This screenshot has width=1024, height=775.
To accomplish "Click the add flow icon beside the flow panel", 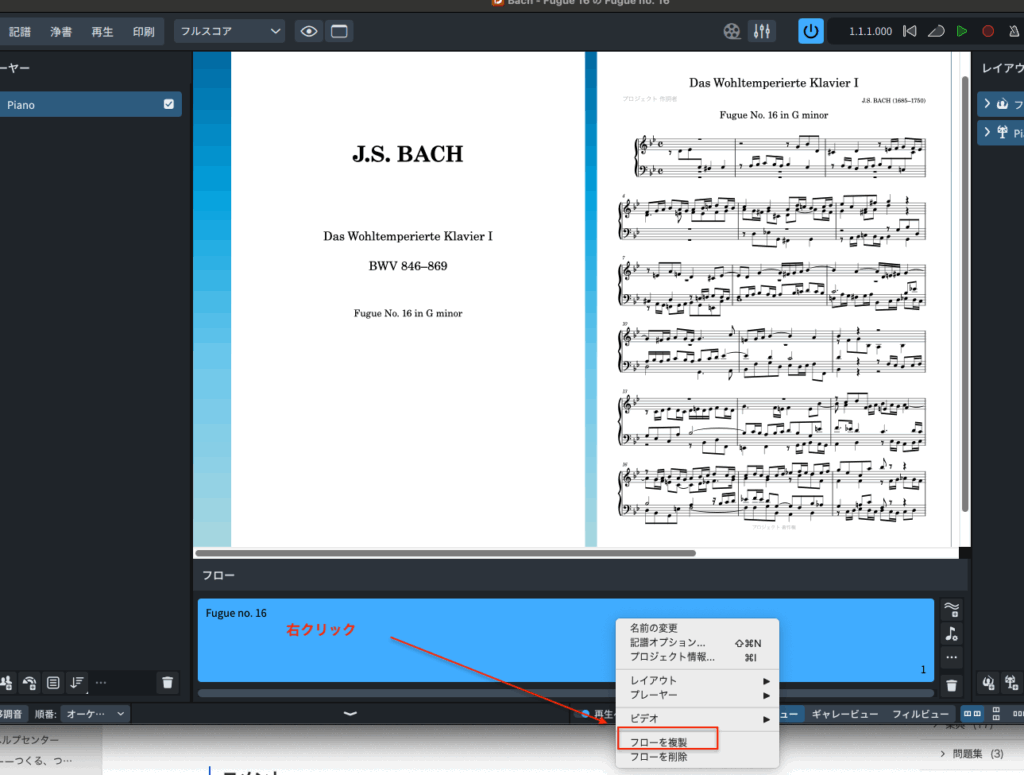I will click(951, 609).
